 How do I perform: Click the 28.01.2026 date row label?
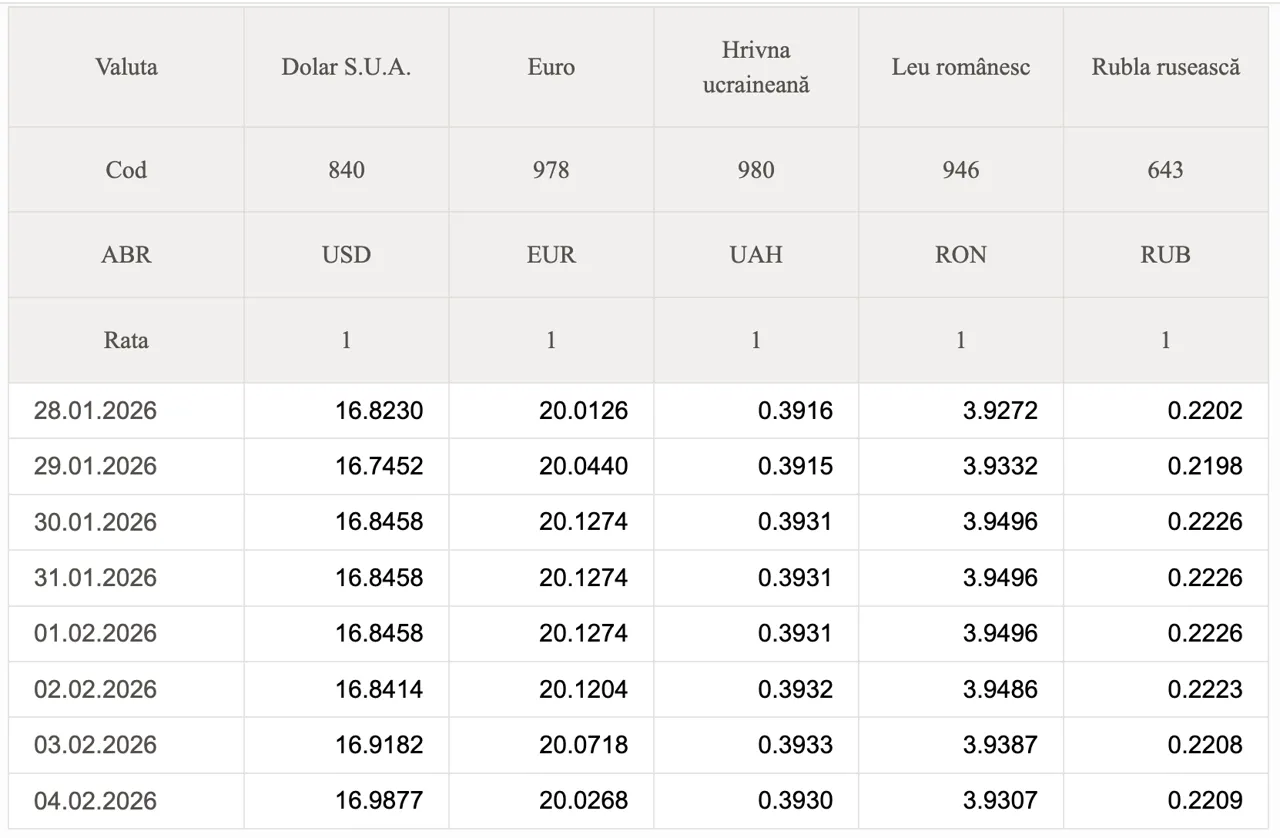click(95, 411)
